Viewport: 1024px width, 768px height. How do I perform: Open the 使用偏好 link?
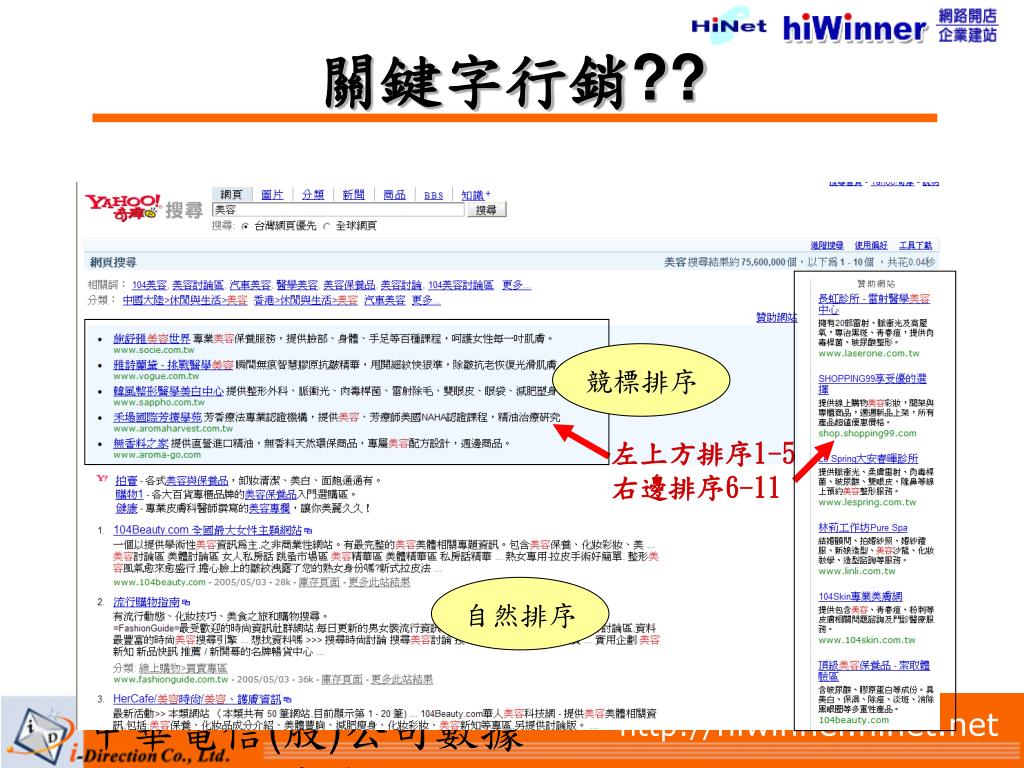pyautogui.click(x=871, y=246)
